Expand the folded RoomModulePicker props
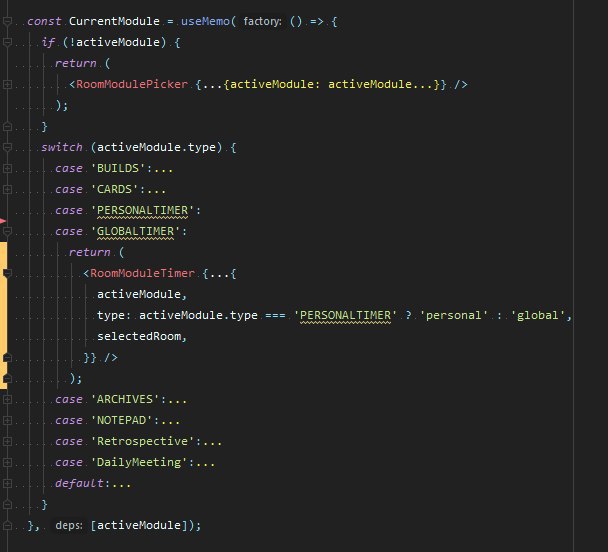608x552 pixels. tap(7, 84)
